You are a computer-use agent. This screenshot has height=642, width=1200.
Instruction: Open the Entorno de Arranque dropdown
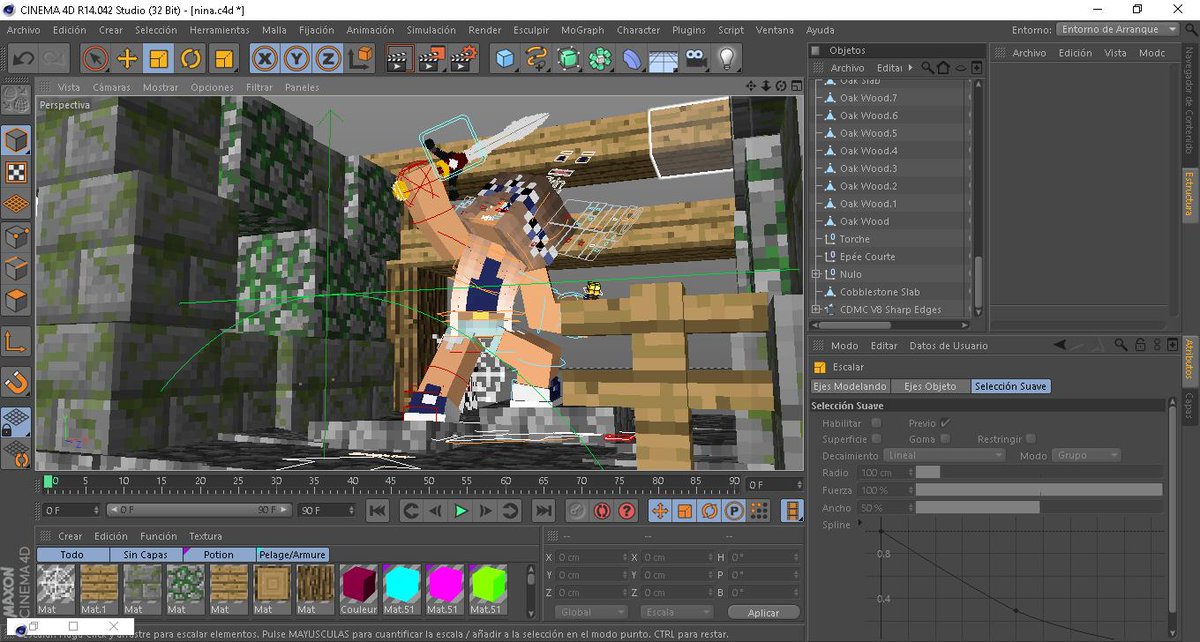tap(1117, 29)
